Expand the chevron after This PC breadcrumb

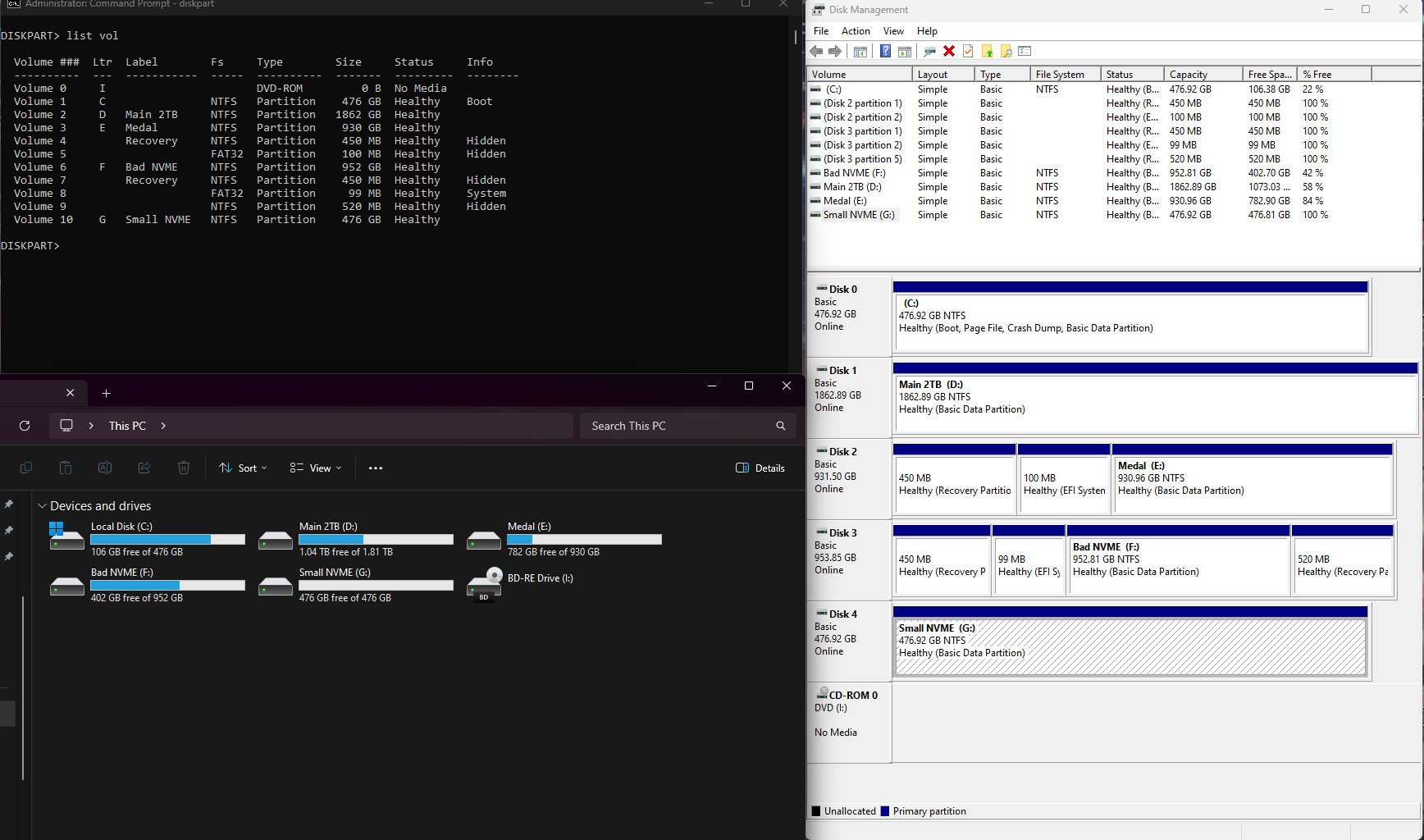pos(163,426)
